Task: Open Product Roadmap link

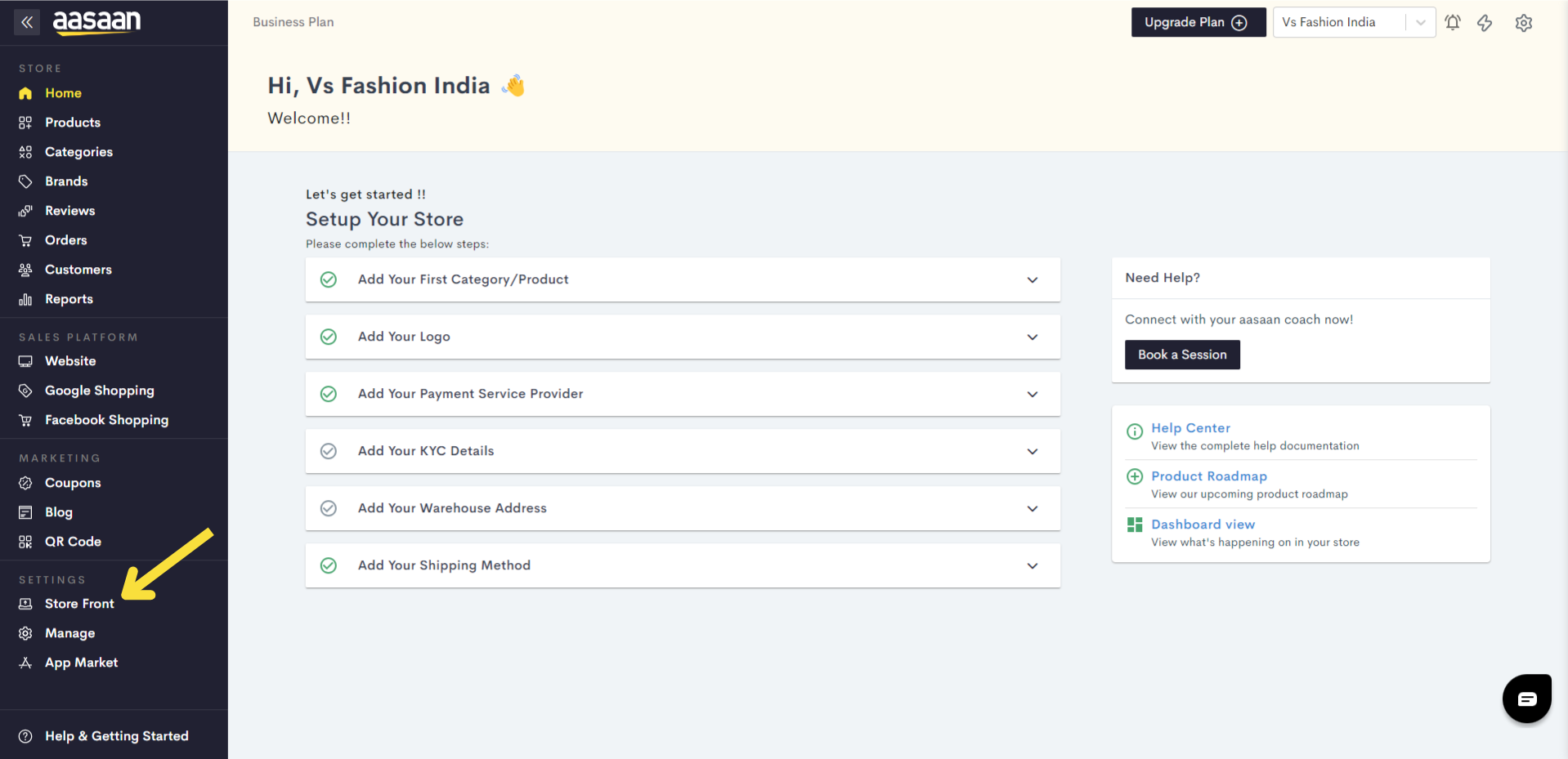Action: [x=1209, y=476]
